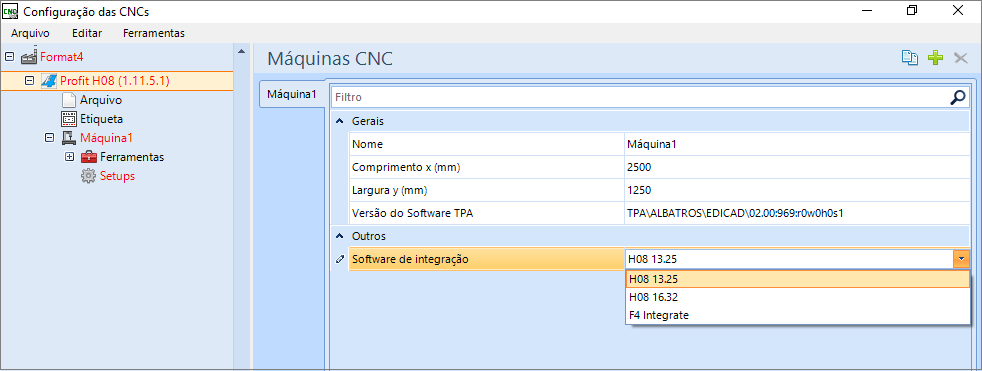The image size is (982, 371).
Task: Close the Software de integração dropdown arrow
Action: coord(961,259)
